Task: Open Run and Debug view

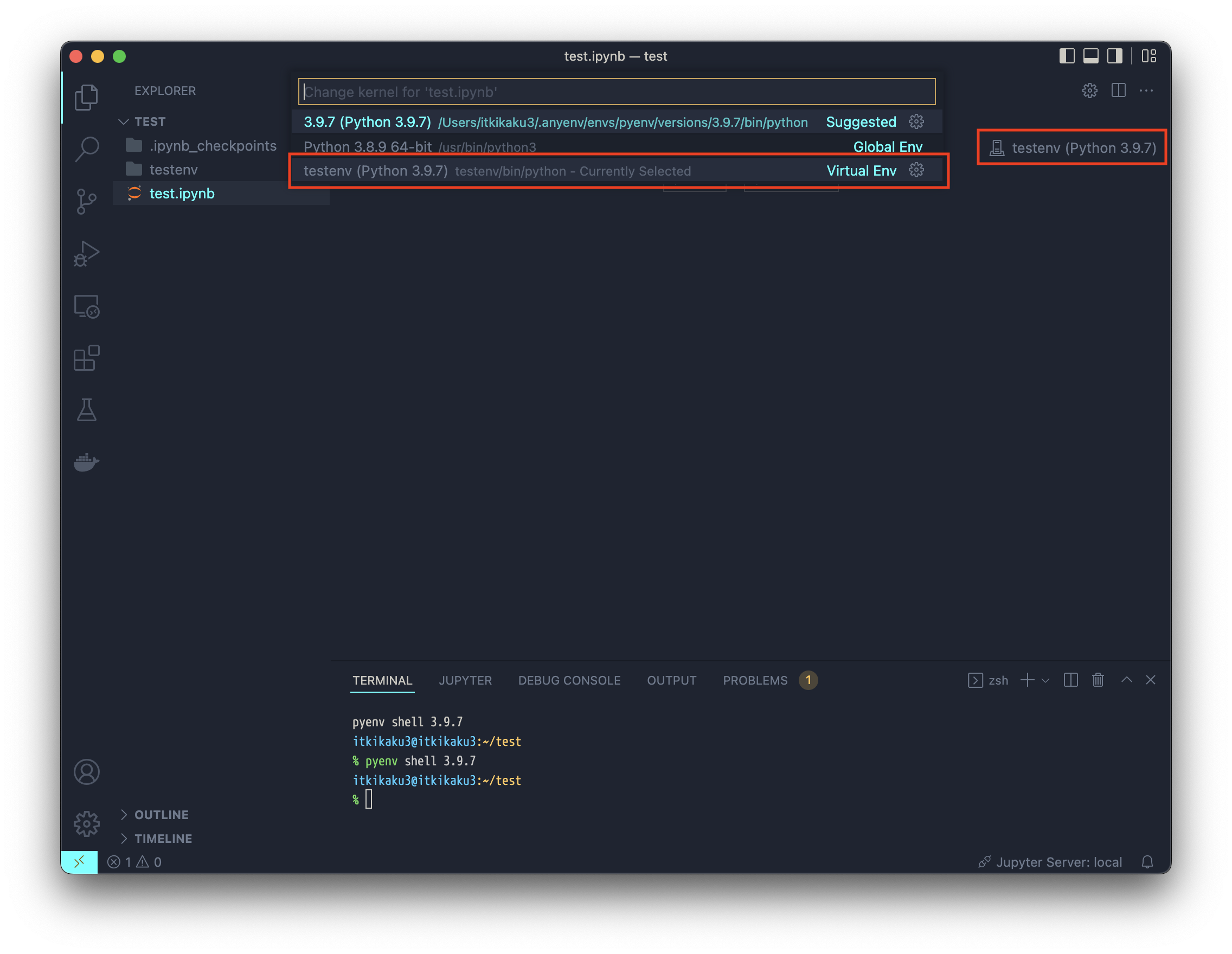Action: pyautogui.click(x=86, y=254)
